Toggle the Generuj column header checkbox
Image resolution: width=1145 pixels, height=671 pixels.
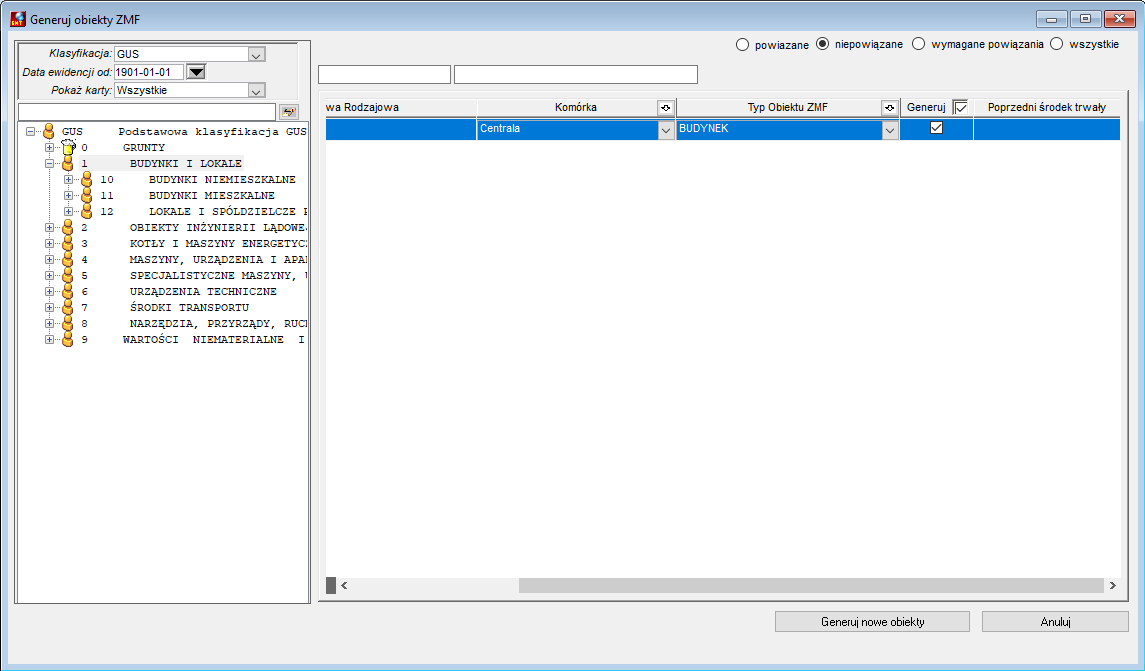coord(961,107)
